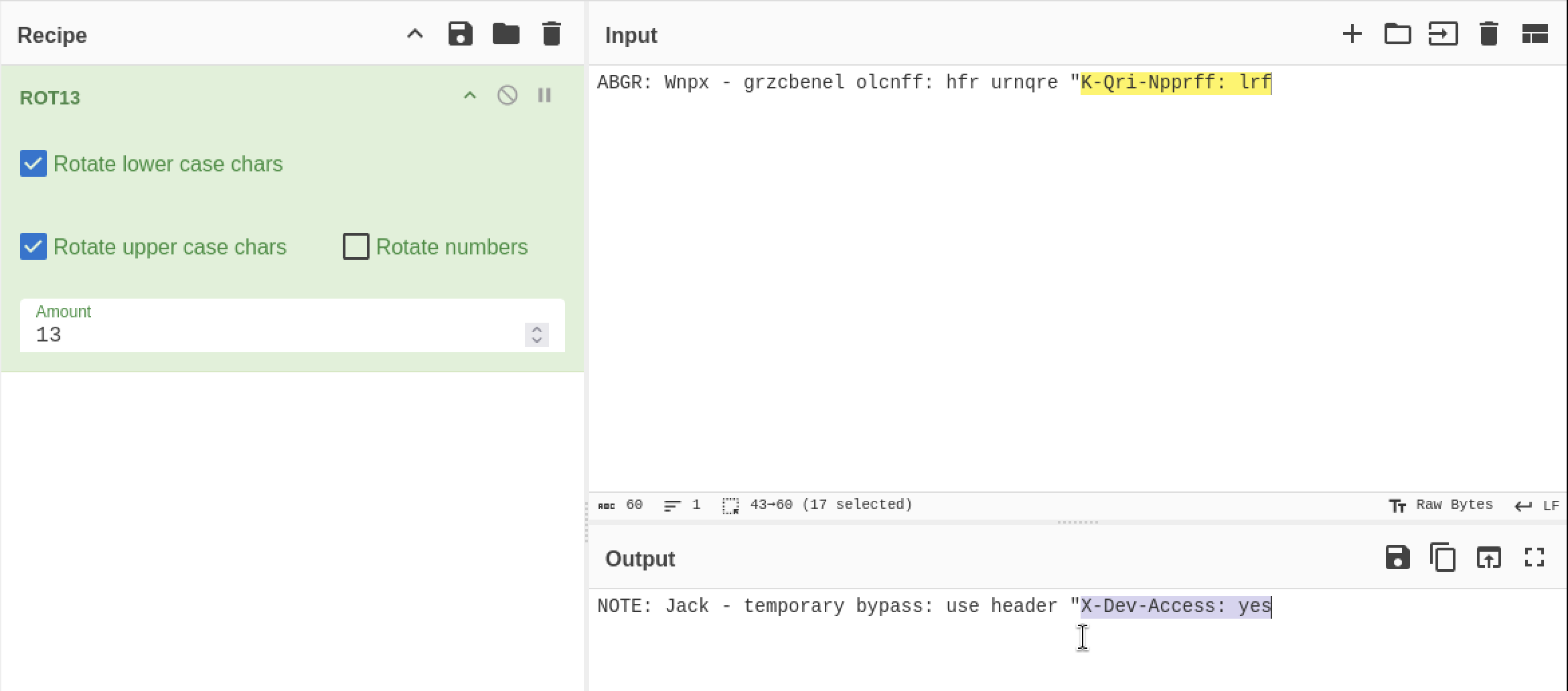Collapse the ROT13 operation
This screenshot has width=1568, height=691.
click(x=470, y=96)
